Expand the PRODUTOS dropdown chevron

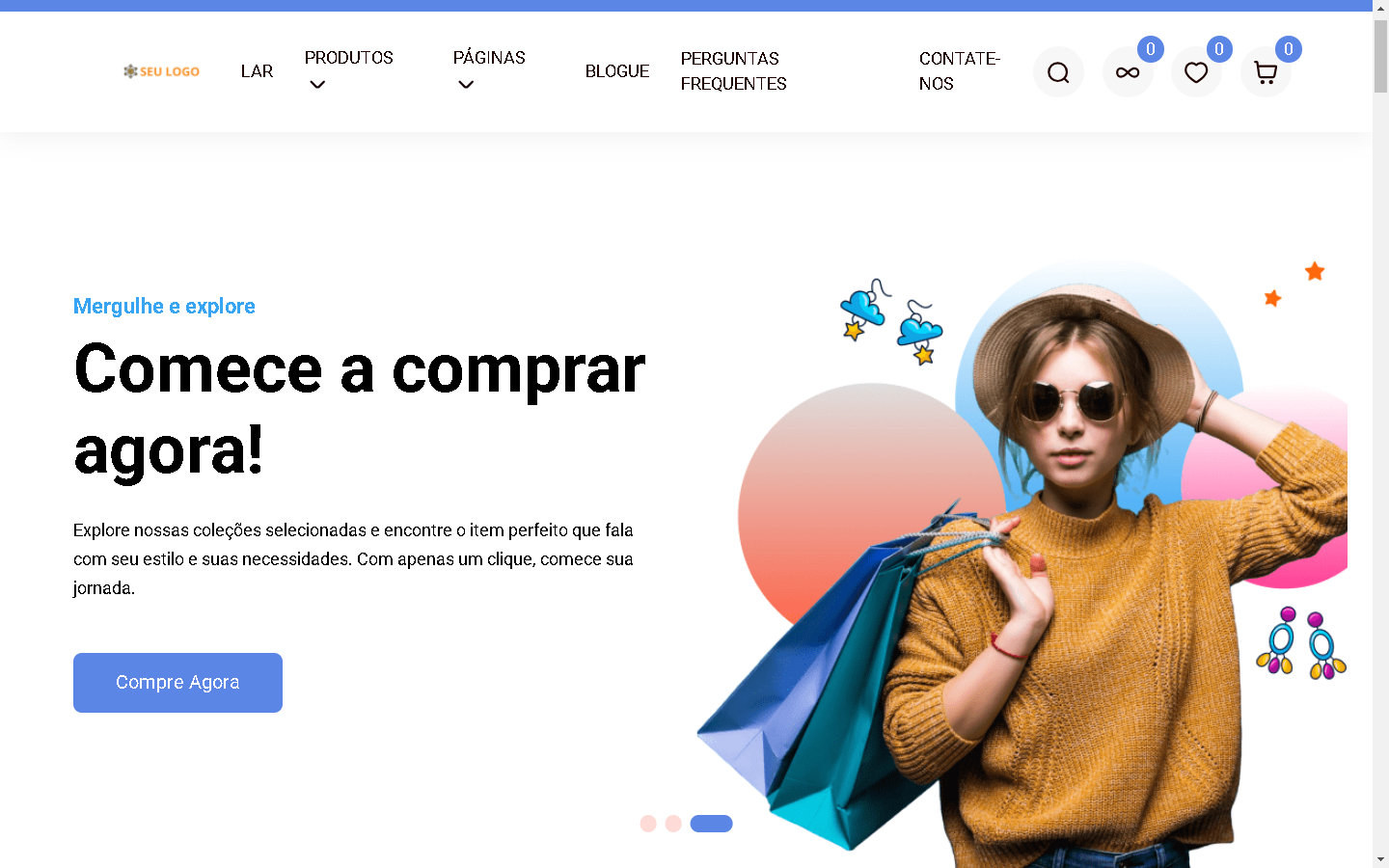(317, 85)
